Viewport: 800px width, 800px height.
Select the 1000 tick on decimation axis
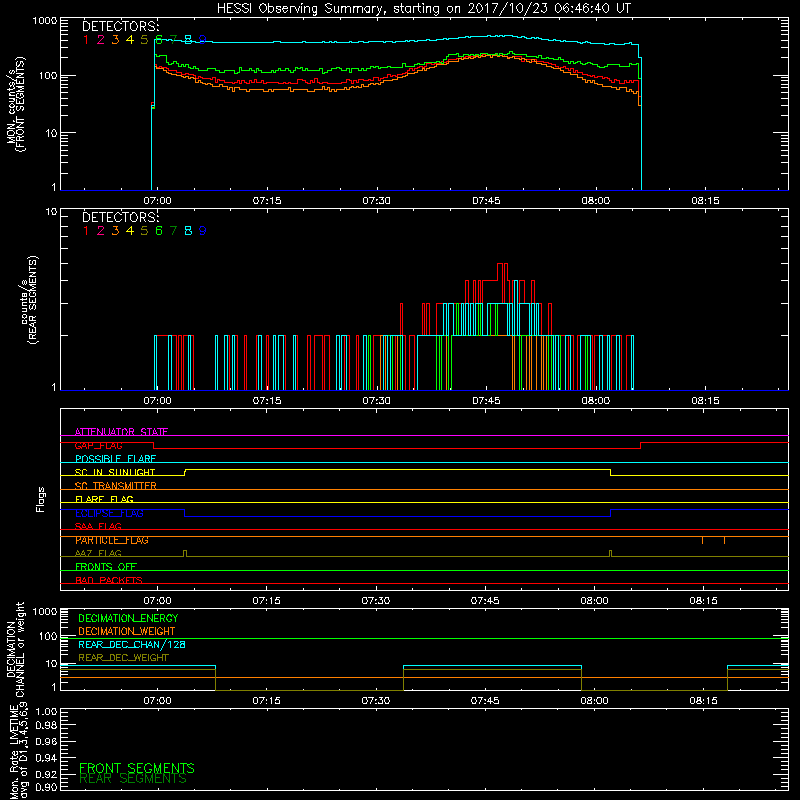(x=45, y=612)
